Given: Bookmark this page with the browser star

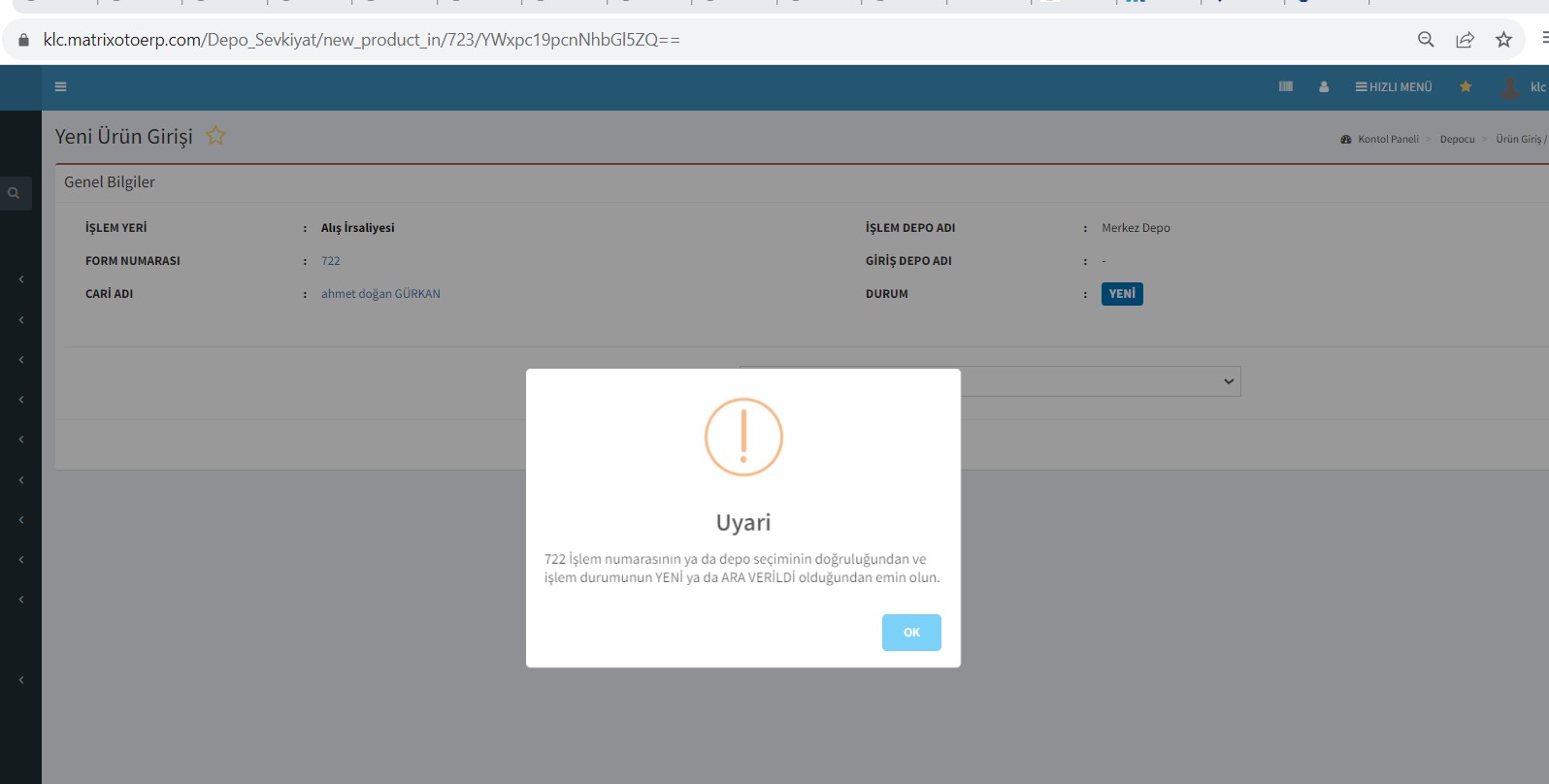Looking at the screenshot, I should pos(1503,40).
